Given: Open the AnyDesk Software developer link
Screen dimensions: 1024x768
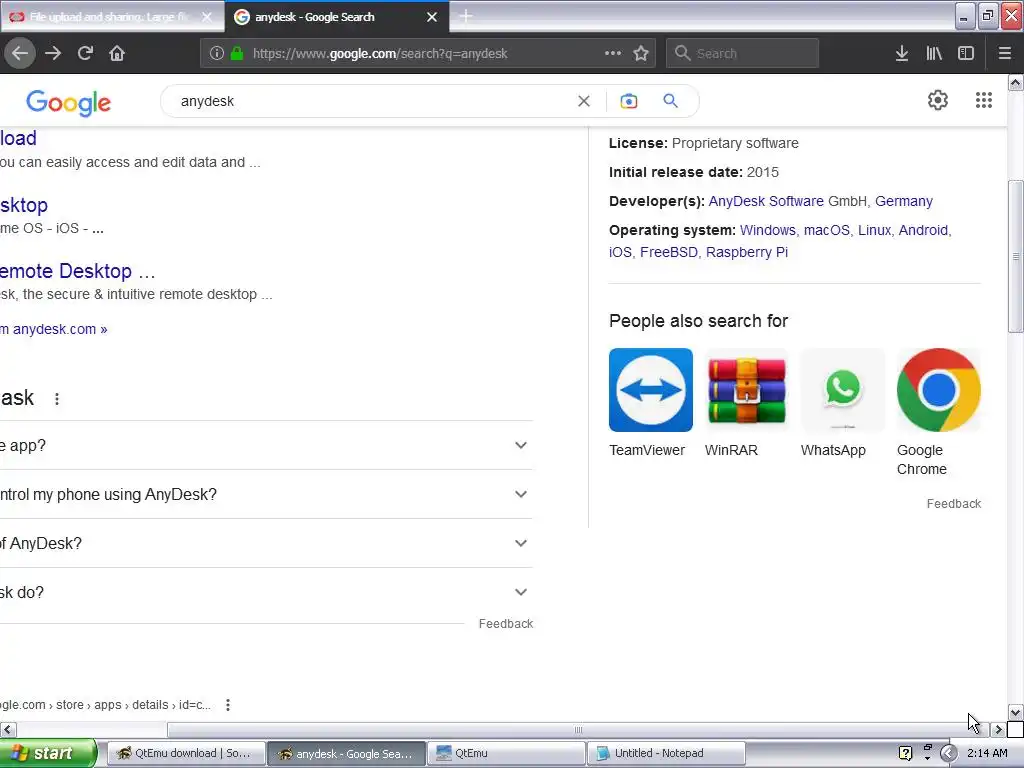Looking at the screenshot, I should [x=766, y=201].
